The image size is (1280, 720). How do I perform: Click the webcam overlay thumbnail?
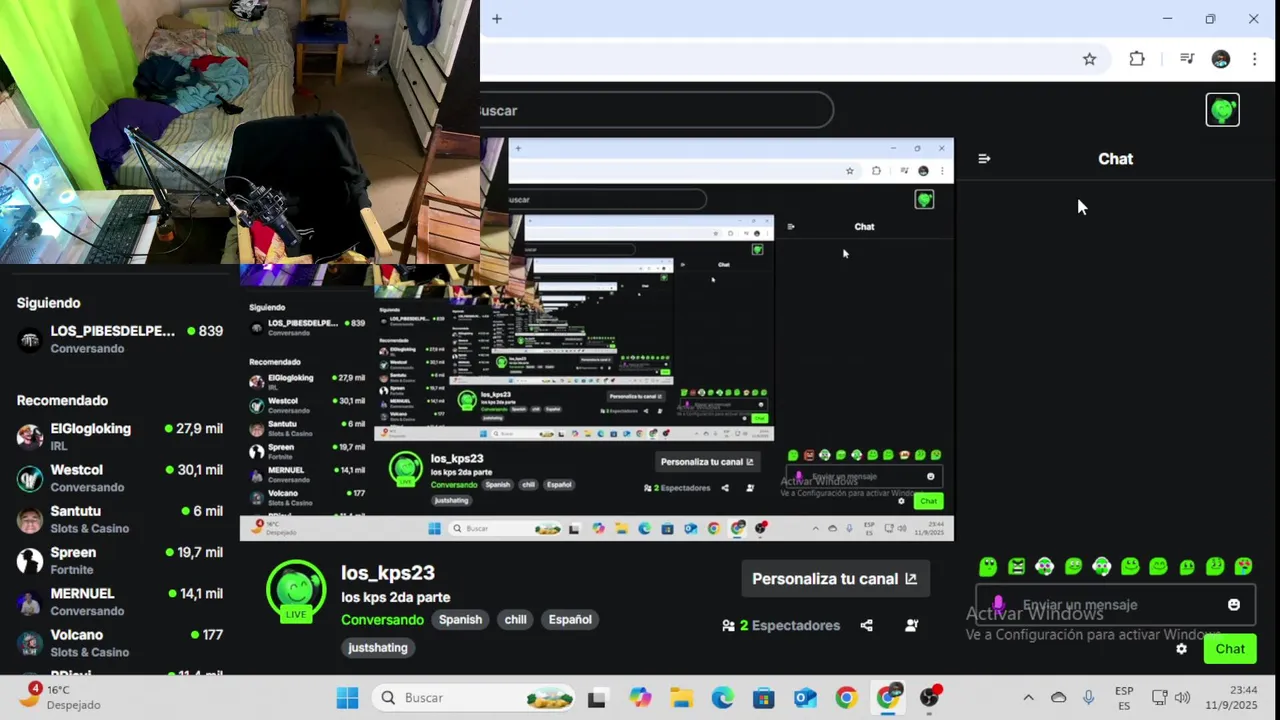coord(240,132)
